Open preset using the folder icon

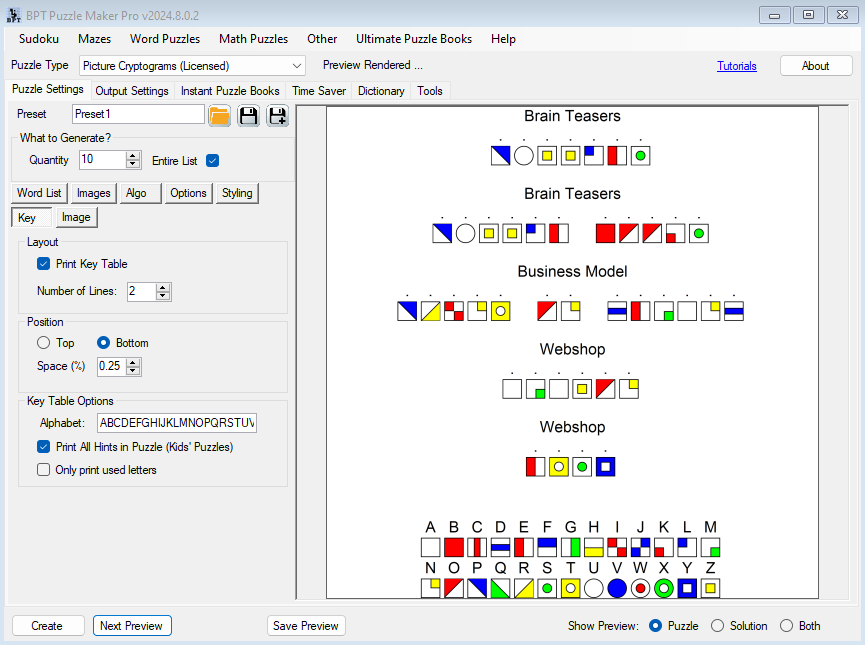pos(220,115)
